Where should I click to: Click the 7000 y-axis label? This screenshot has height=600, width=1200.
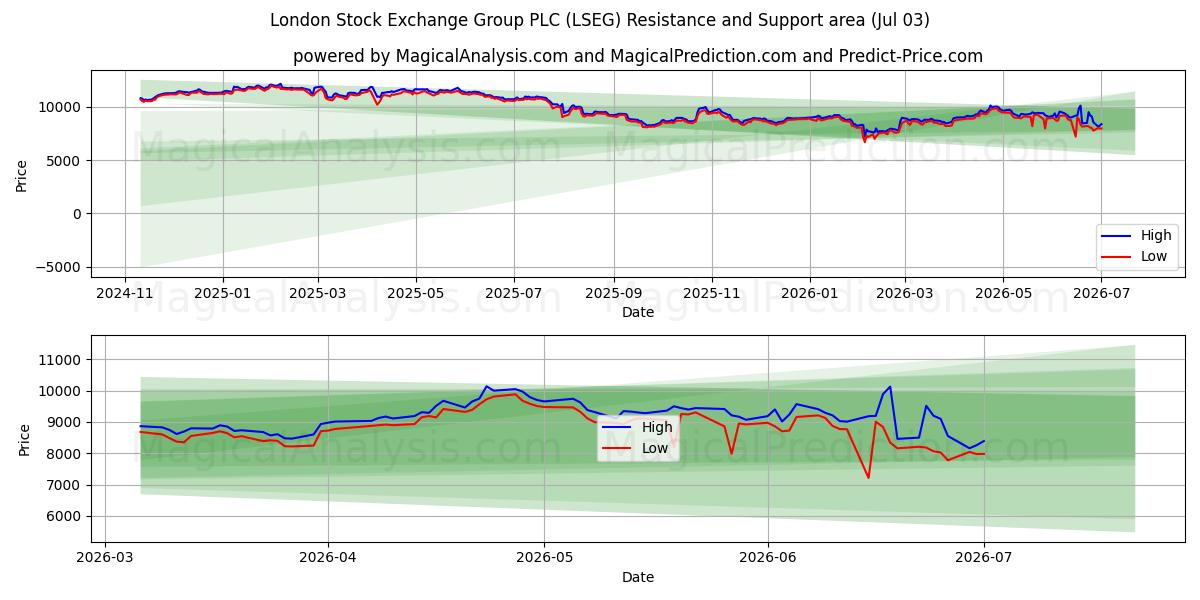(x=65, y=485)
